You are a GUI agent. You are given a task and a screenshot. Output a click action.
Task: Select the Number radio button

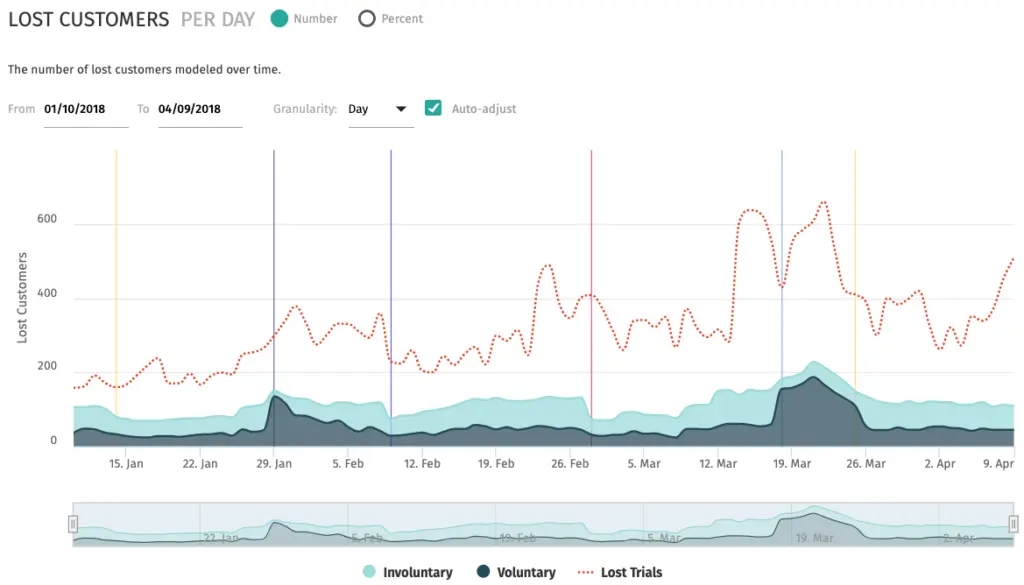(x=280, y=19)
